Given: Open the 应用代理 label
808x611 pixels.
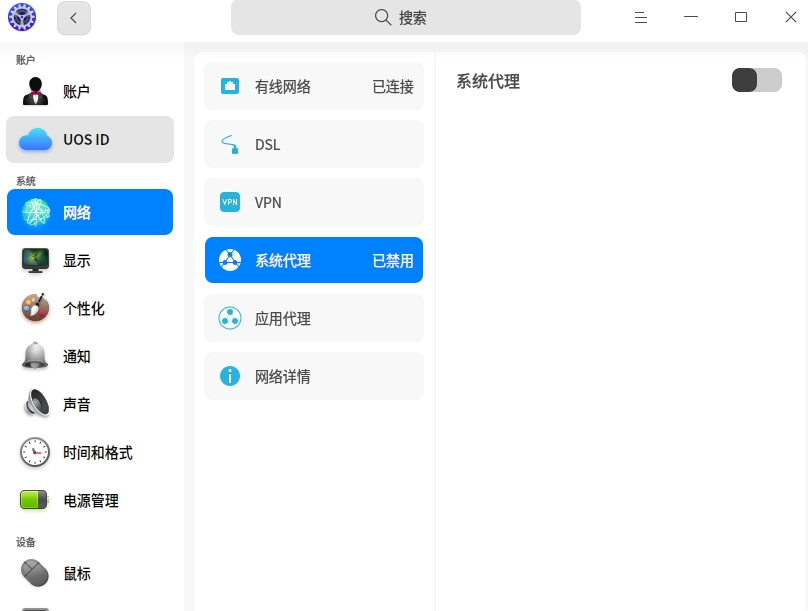Looking at the screenshot, I should click(x=282, y=319).
